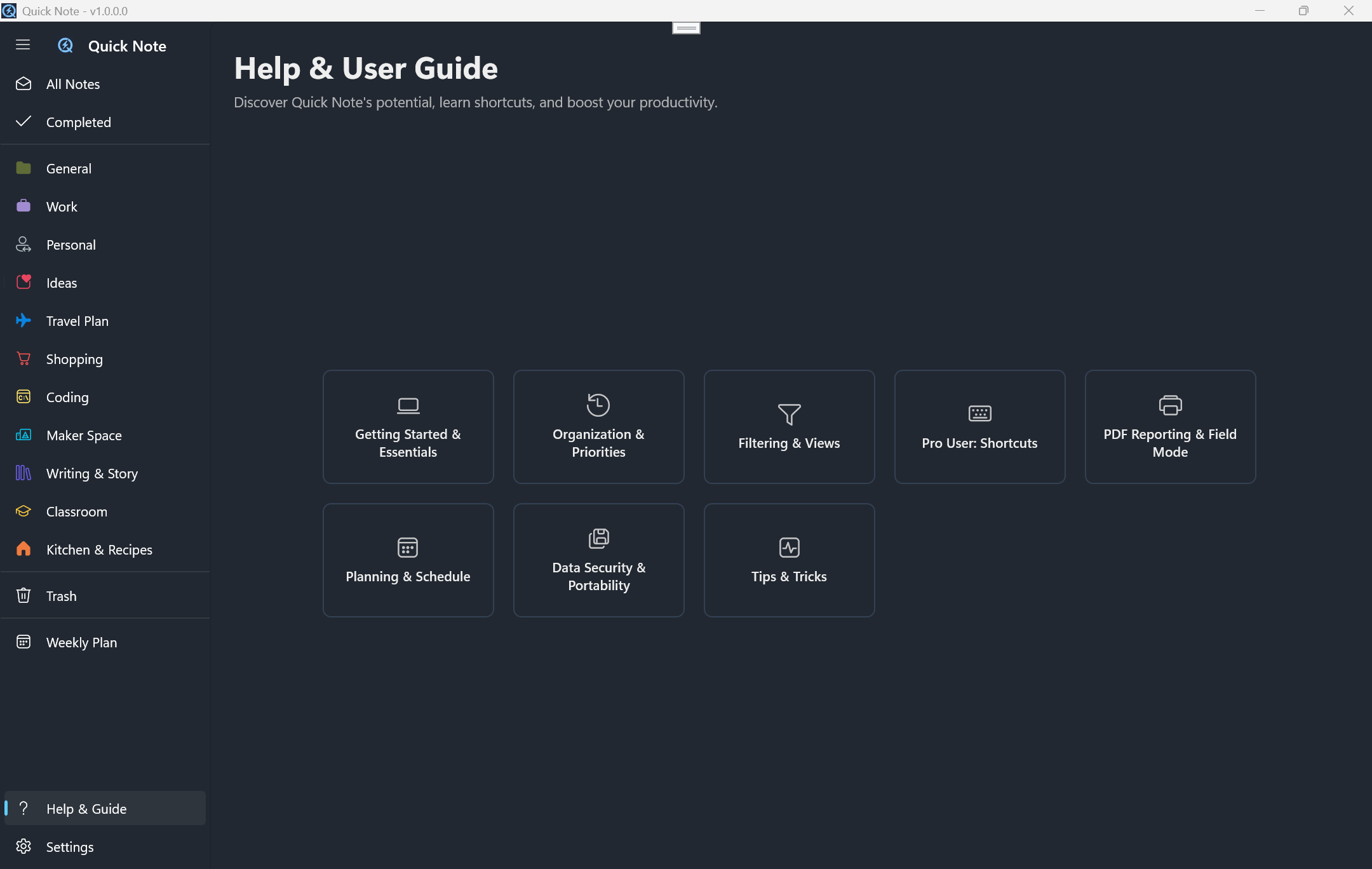Click the heart icon beside Ideas
This screenshot has height=869, width=1372.
click(24, 283)
